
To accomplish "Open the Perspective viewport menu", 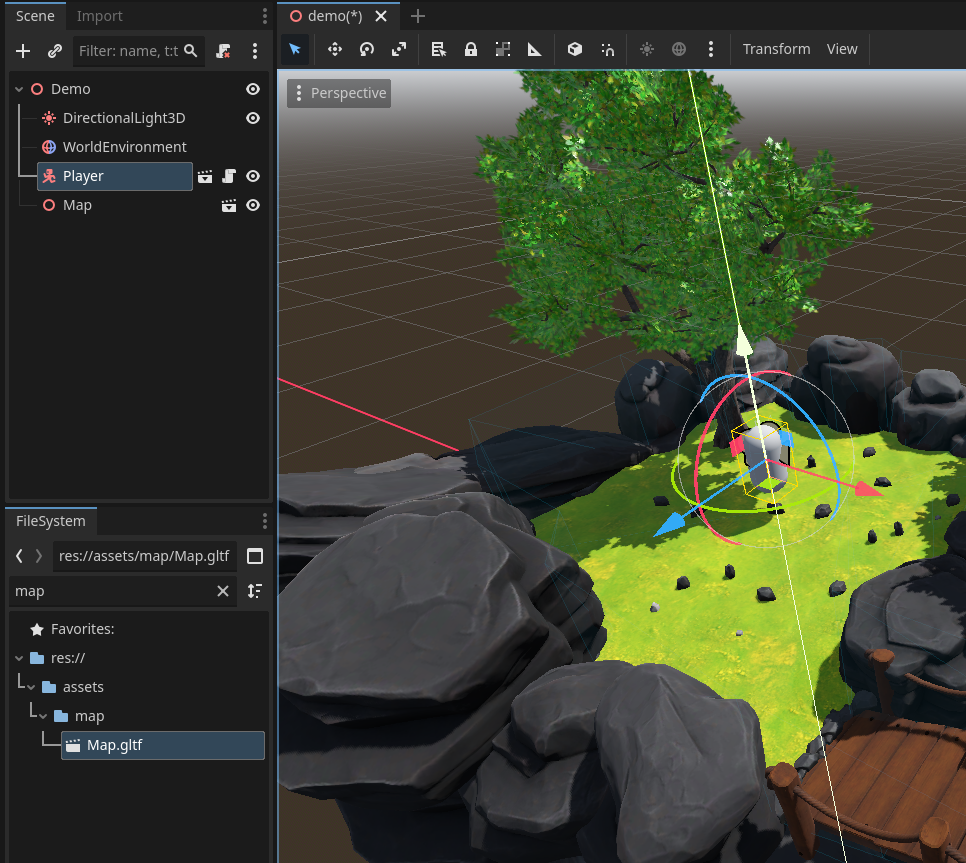I will pos(338,93).
